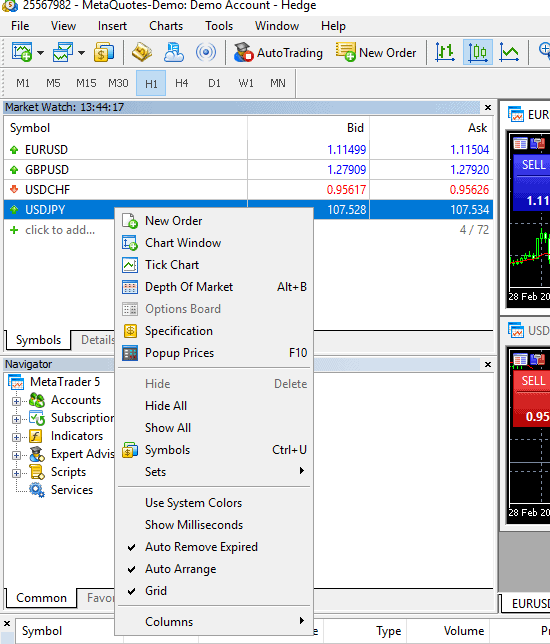Click the Signals radio-wave toolbar icon
Screen dimensions: 550x644
206,52
